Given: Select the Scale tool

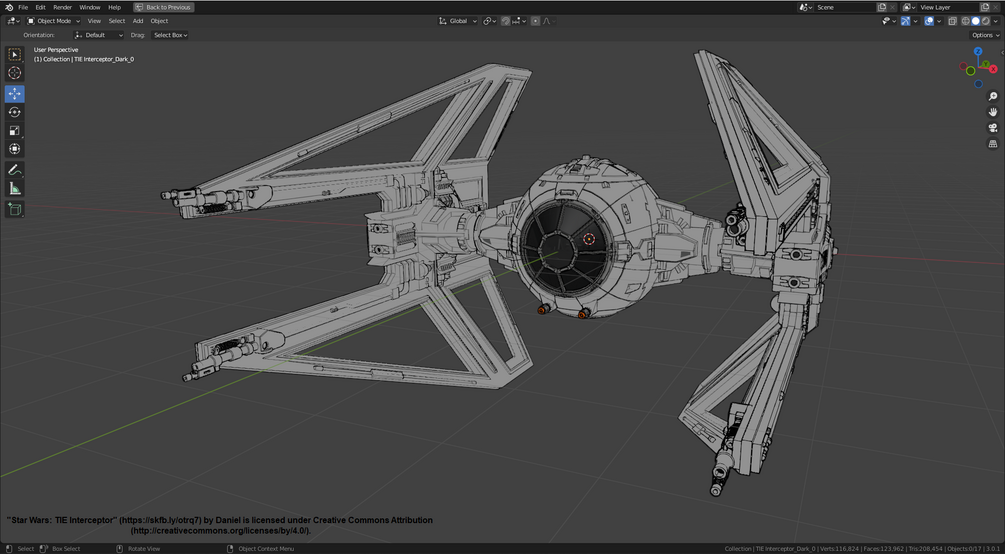Looking at the screenshot, I should [x=15, y=131].
